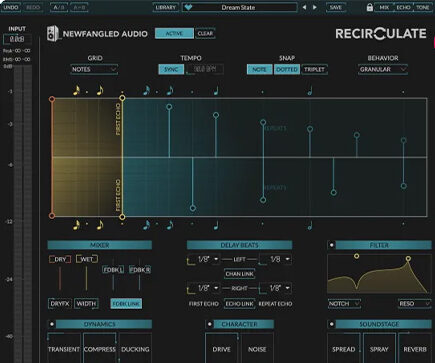Viewport: 435px width, 363px height.
Task: Click the REDO button
Action: [33, 7]
